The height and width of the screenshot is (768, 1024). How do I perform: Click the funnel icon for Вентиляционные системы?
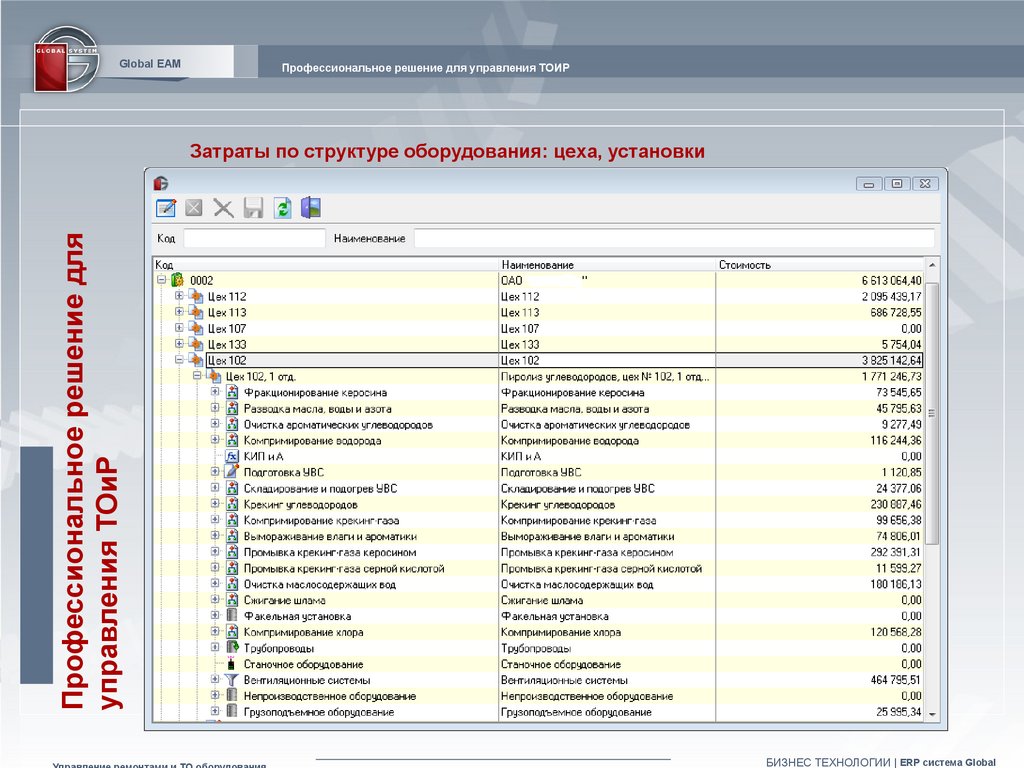[x=232, y=680]
